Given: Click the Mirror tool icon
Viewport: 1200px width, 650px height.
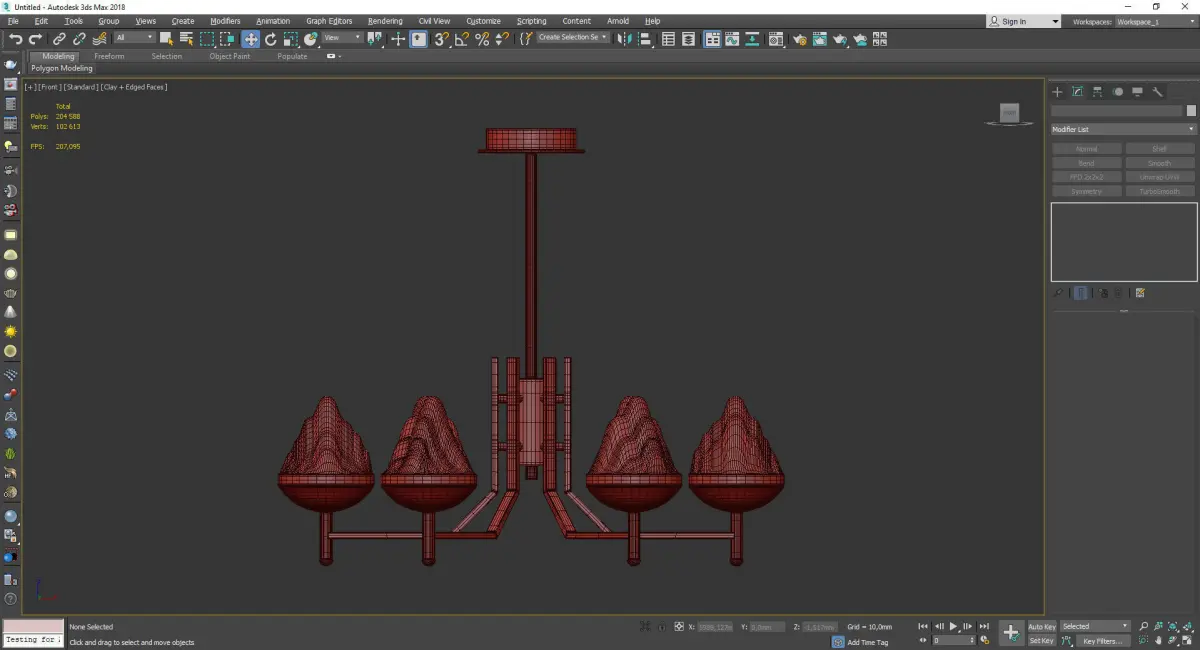Looking at the screenshot, I should (x=624, y=39).
